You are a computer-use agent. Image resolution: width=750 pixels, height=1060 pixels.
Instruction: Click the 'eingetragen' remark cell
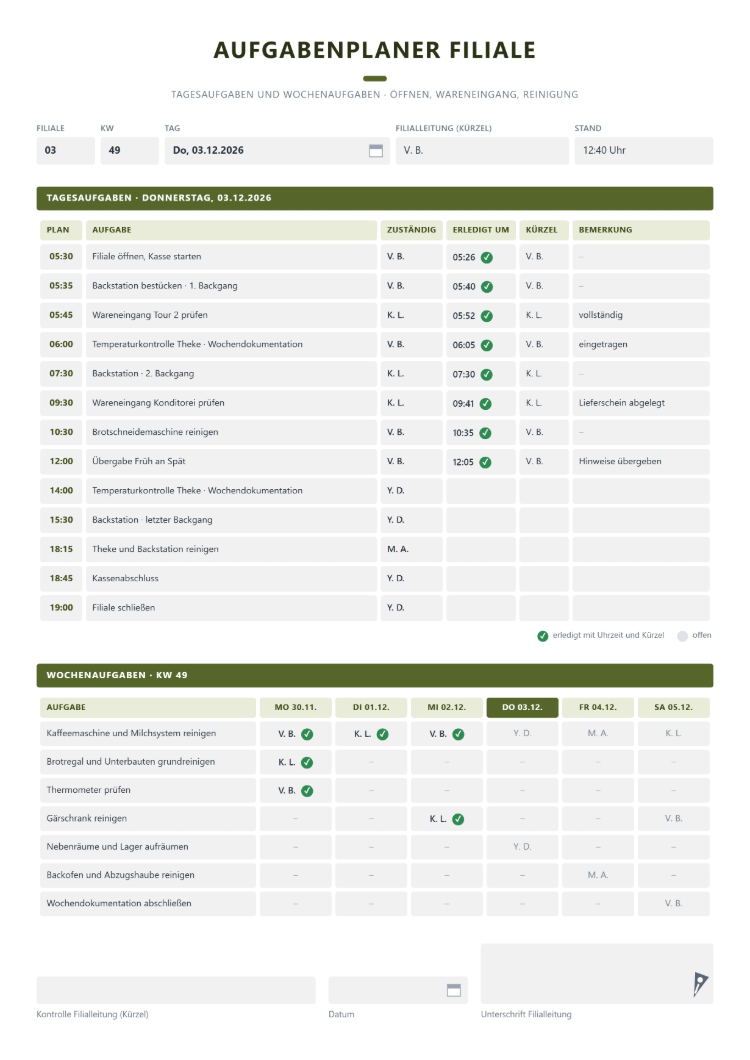pos(641,344)
